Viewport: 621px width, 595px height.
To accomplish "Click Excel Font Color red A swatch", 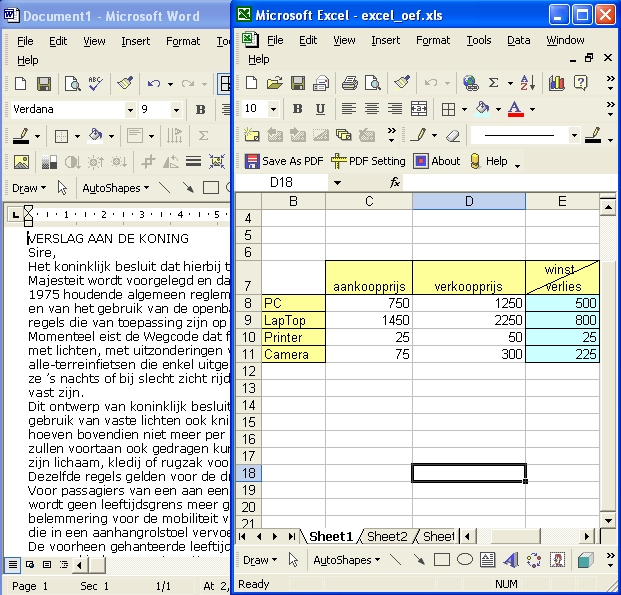I will coord(516,109).
